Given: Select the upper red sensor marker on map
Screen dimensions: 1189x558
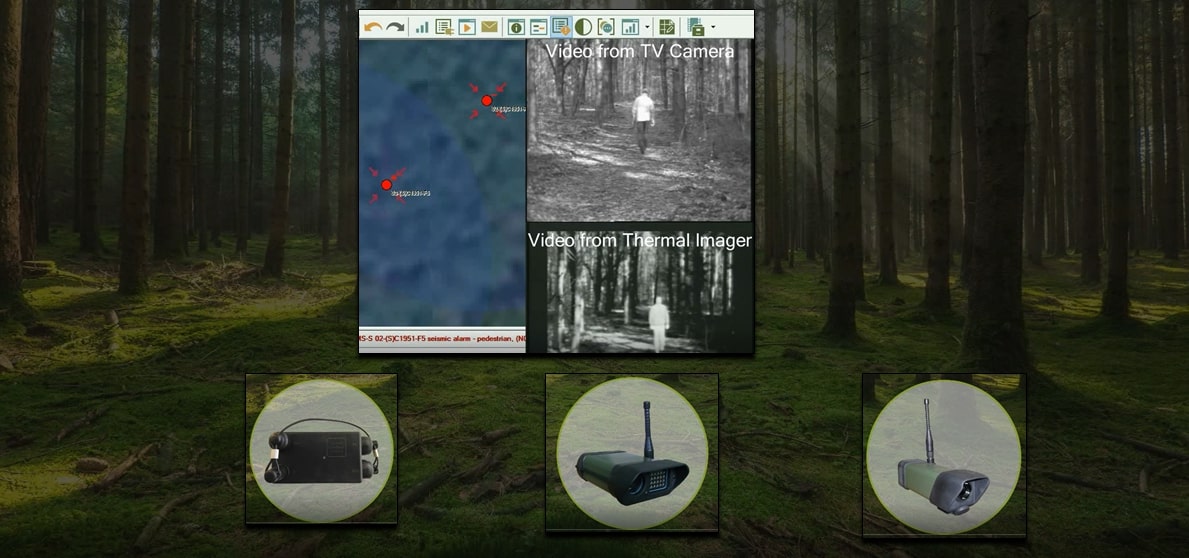Looking at the screenshot, I should (x=487, y=100).
